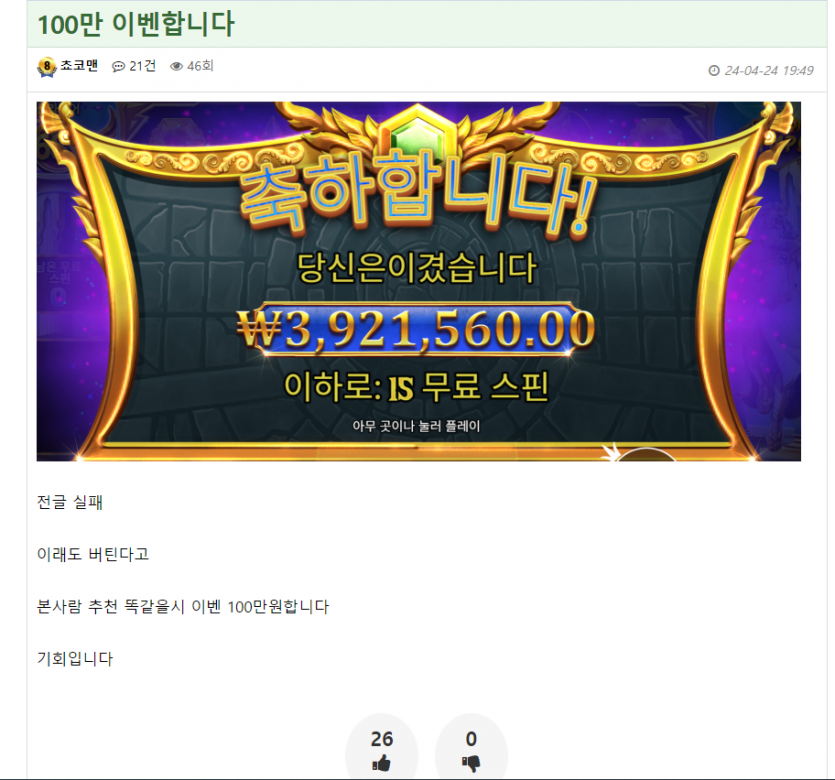Click the thumbs-up like icon

pyautogui.click(x=381, y=764)
